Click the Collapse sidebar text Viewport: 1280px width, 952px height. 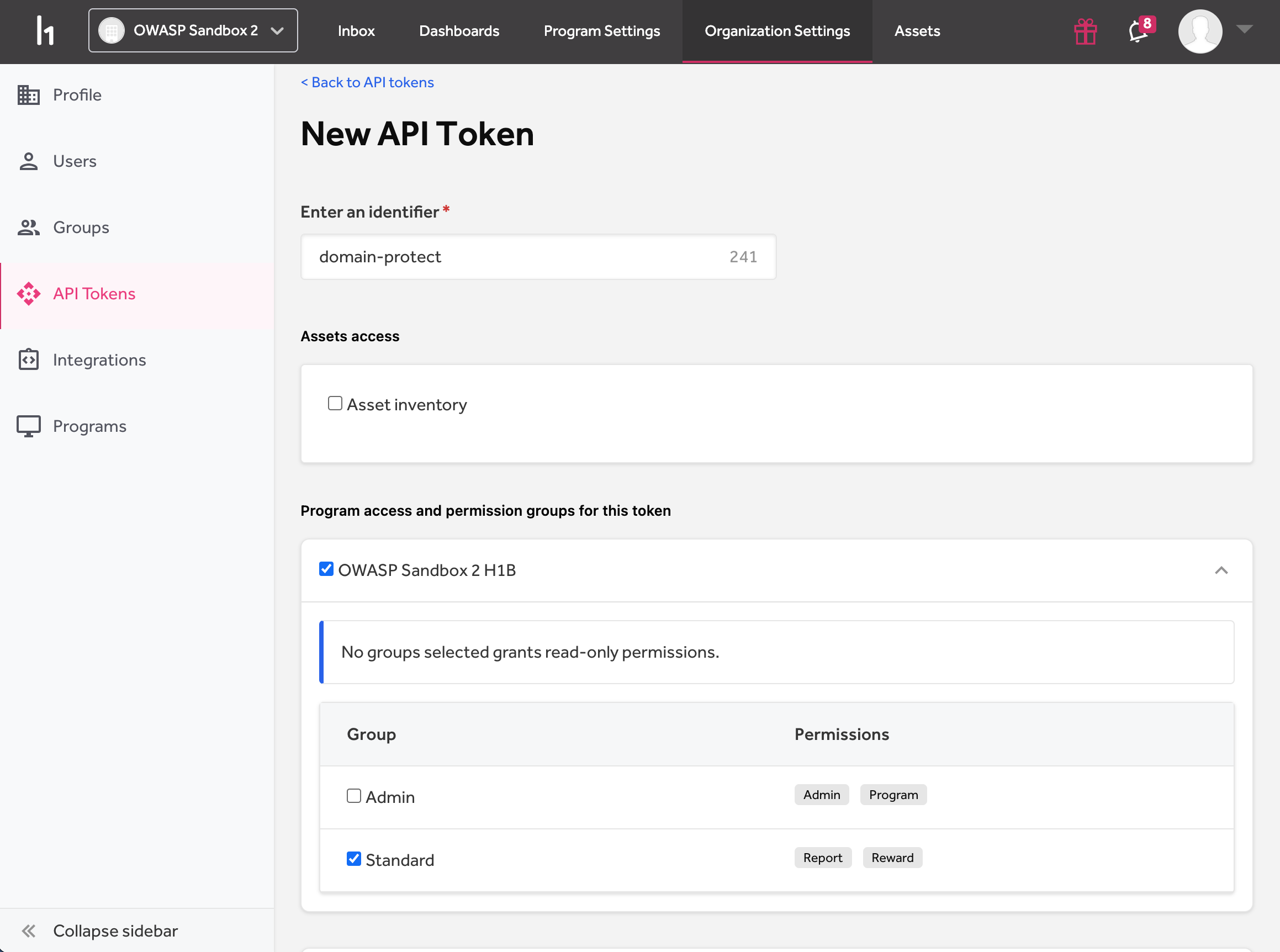pos(115,930)
